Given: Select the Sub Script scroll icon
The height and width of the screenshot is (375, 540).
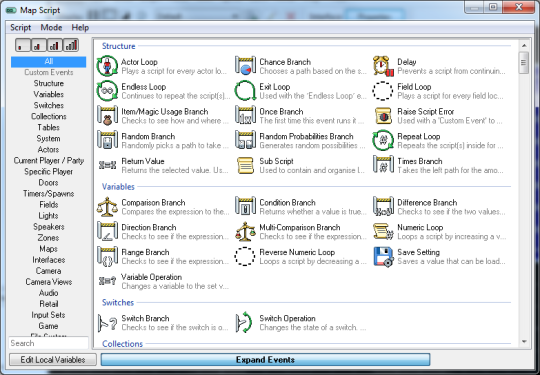Looking at the screenshot, I should pyautogui.click(x=245, y=165).
